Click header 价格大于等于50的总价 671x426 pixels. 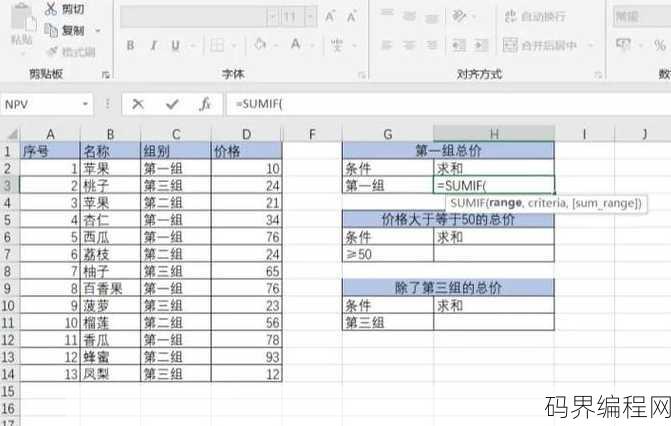pyautogui.click(x=448, y=219)
